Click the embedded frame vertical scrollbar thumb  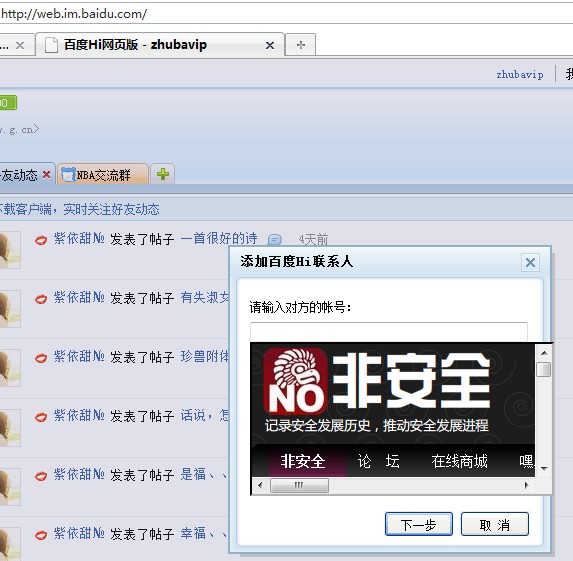coord(544,369)
